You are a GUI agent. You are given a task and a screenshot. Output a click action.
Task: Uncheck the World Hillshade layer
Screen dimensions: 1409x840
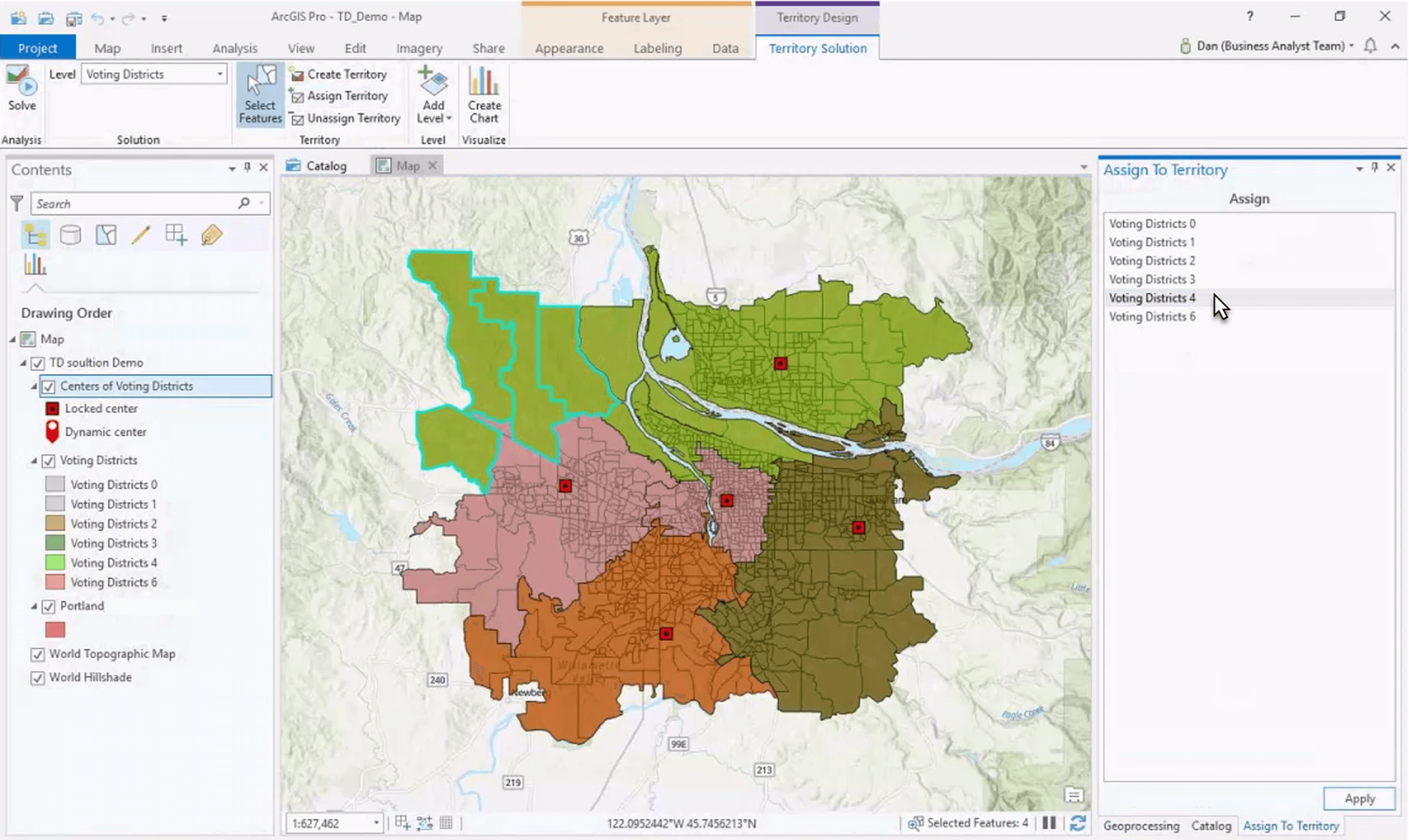coord(37,677)
